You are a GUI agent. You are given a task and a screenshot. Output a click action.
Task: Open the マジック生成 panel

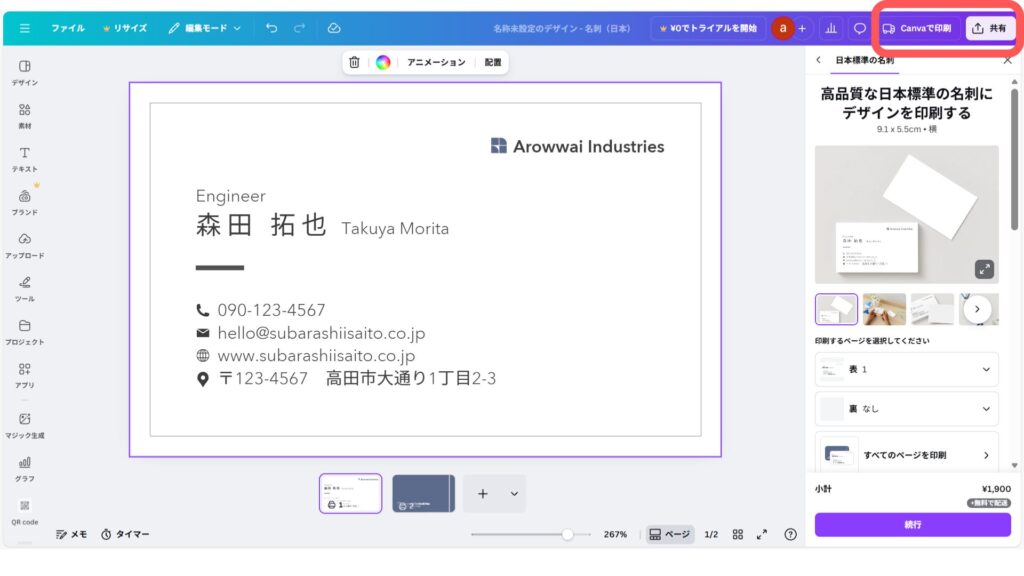(24, 424)
